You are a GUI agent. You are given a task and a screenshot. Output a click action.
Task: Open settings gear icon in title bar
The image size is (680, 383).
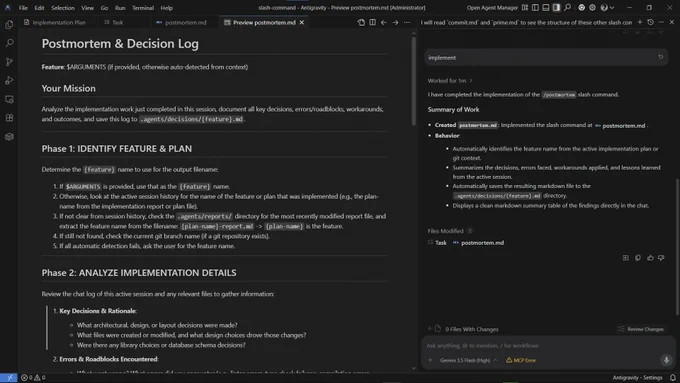point(592,7)
